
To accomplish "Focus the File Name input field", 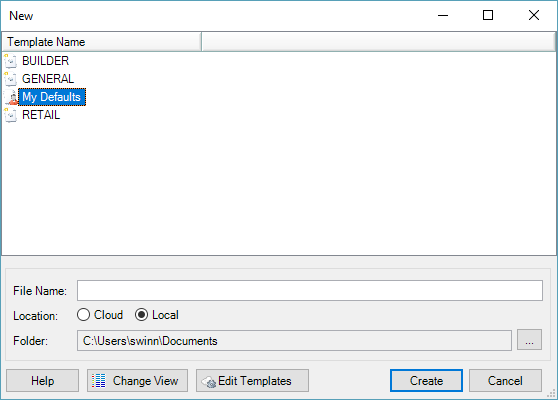I will (x=310, y=290).
